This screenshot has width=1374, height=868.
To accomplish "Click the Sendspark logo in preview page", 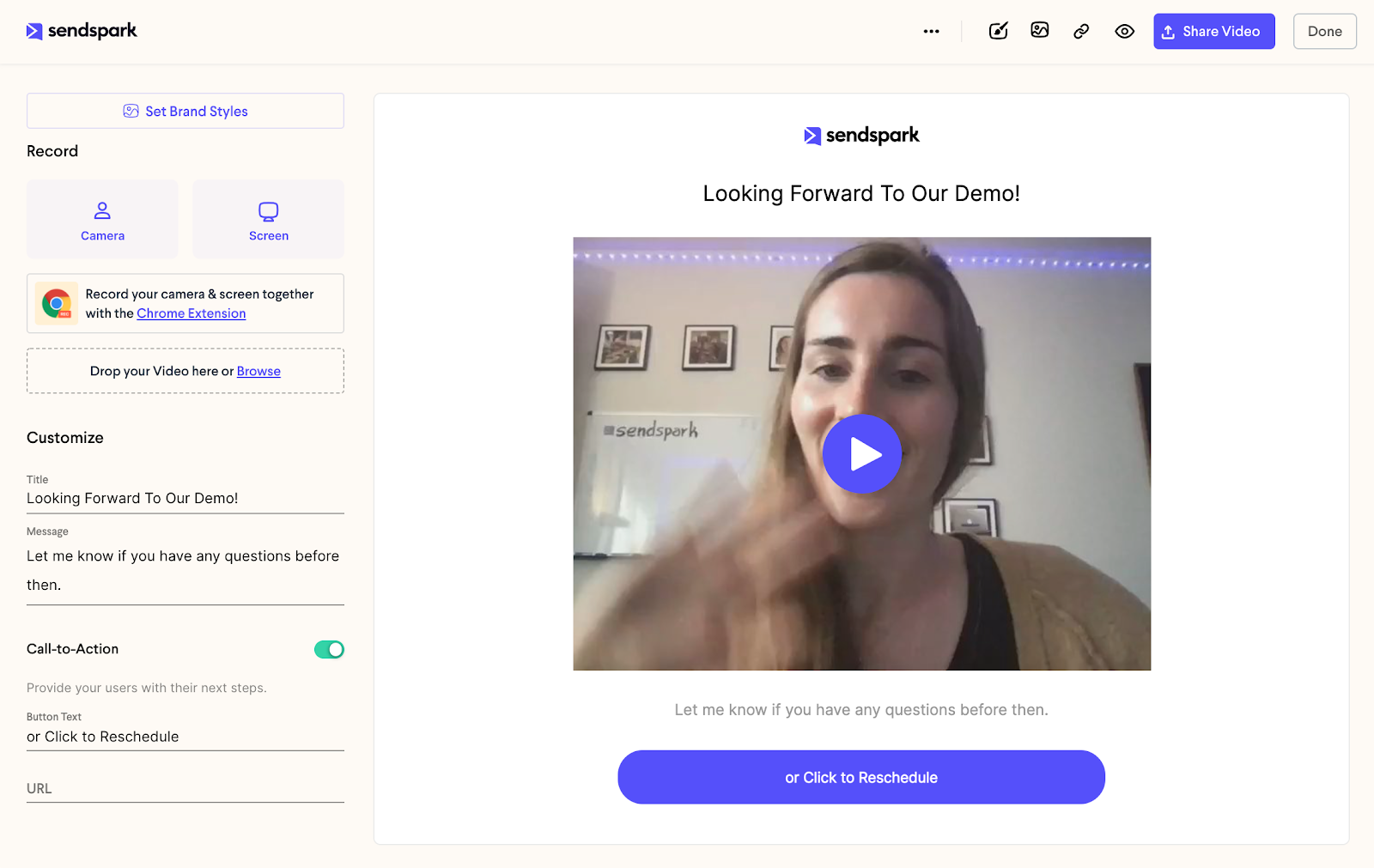I will click(x=861, y=136).
